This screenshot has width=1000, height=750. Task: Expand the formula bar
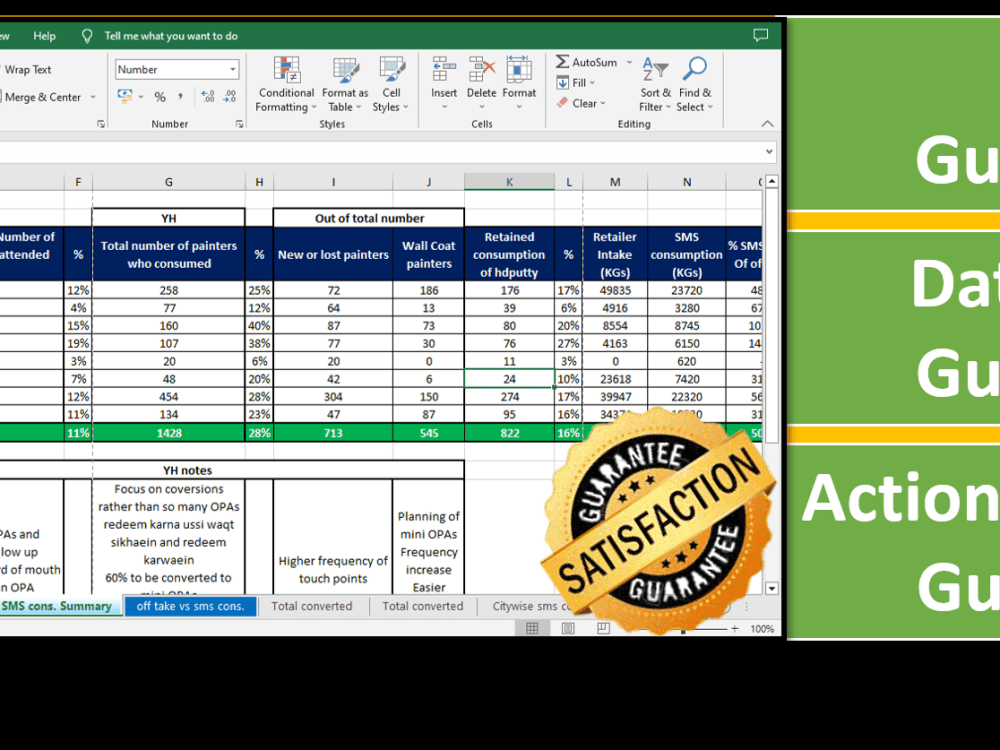tap(769, 152)
